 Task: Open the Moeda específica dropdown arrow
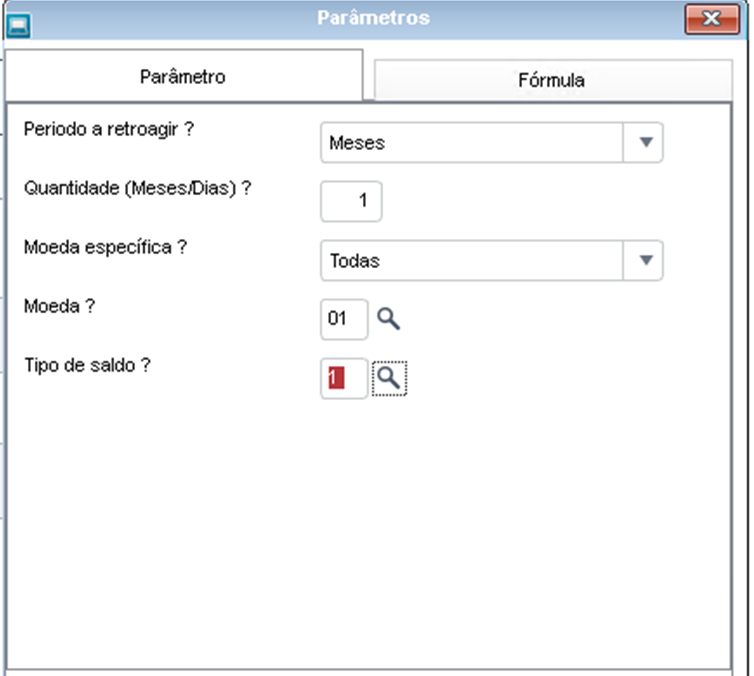[x=645, y=260]
